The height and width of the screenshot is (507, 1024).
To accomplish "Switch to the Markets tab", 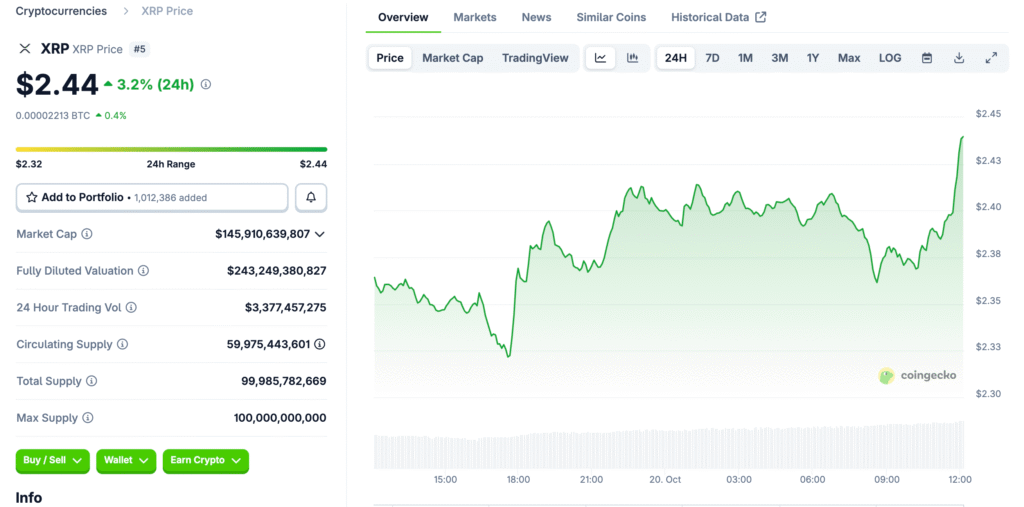I will 474,17.
